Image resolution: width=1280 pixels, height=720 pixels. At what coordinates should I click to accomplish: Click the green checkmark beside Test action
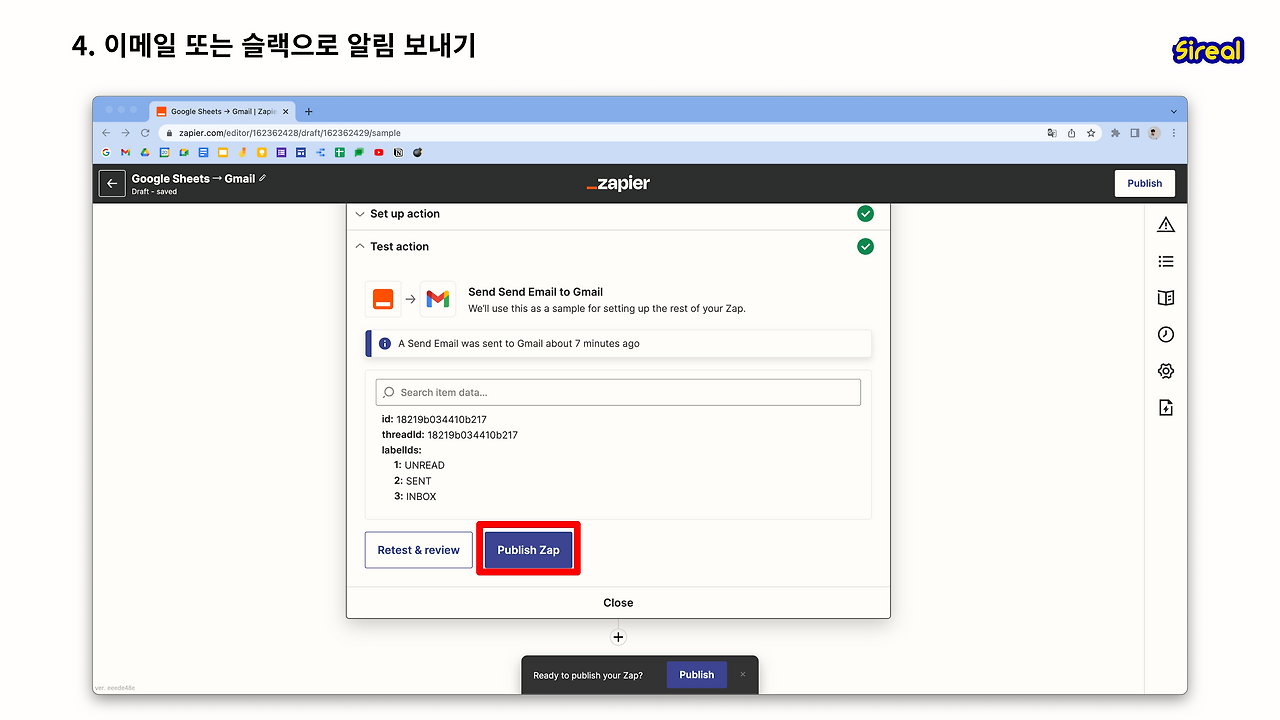click(865, 247)
